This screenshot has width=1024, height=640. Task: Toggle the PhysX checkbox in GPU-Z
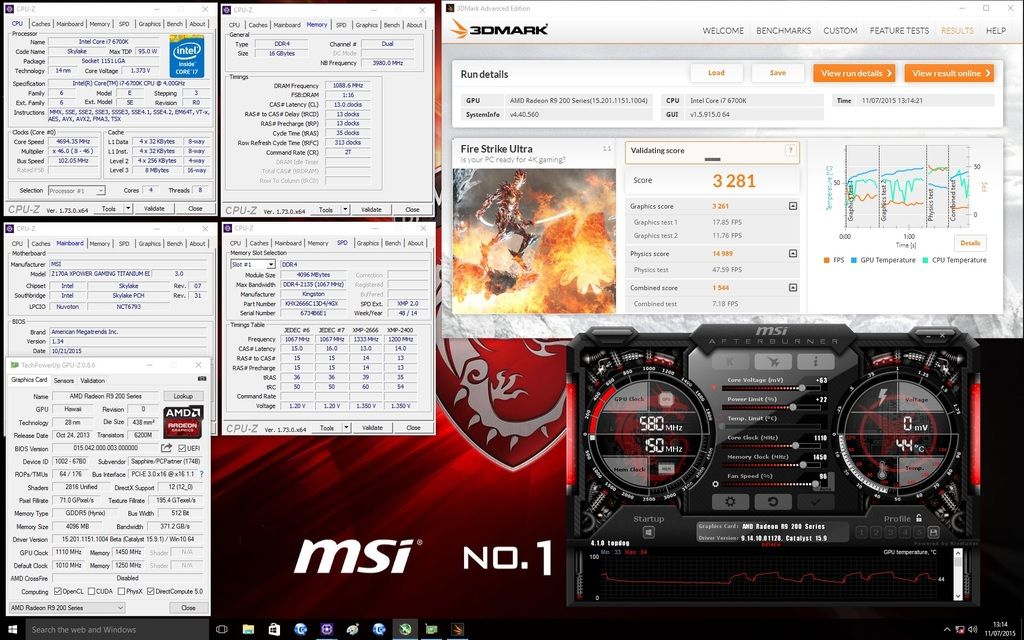click(x=121, y=592)
